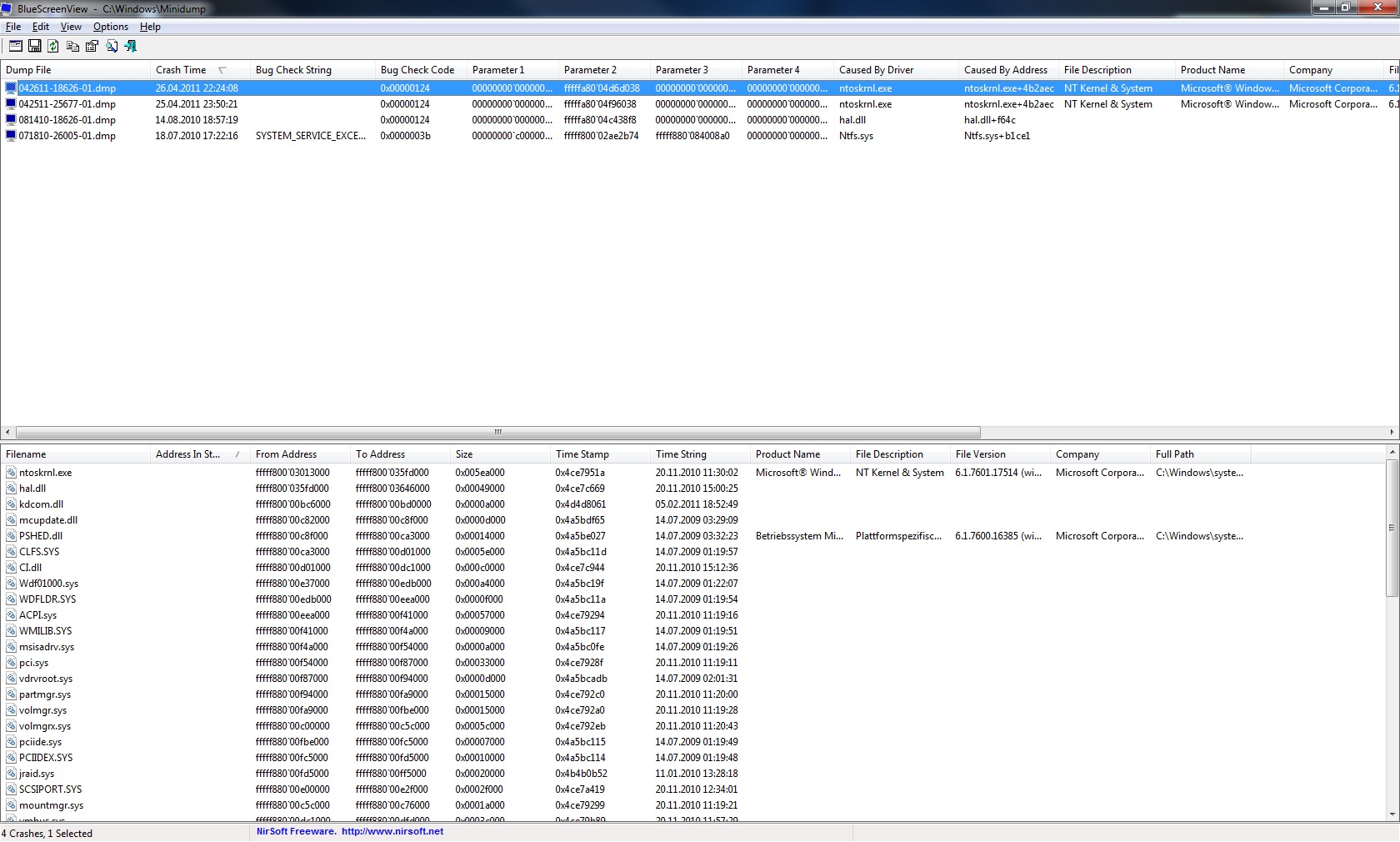Select crash time 25.04.2011 23:50:21
The image size is (1400, 842).
coord(197,104)
